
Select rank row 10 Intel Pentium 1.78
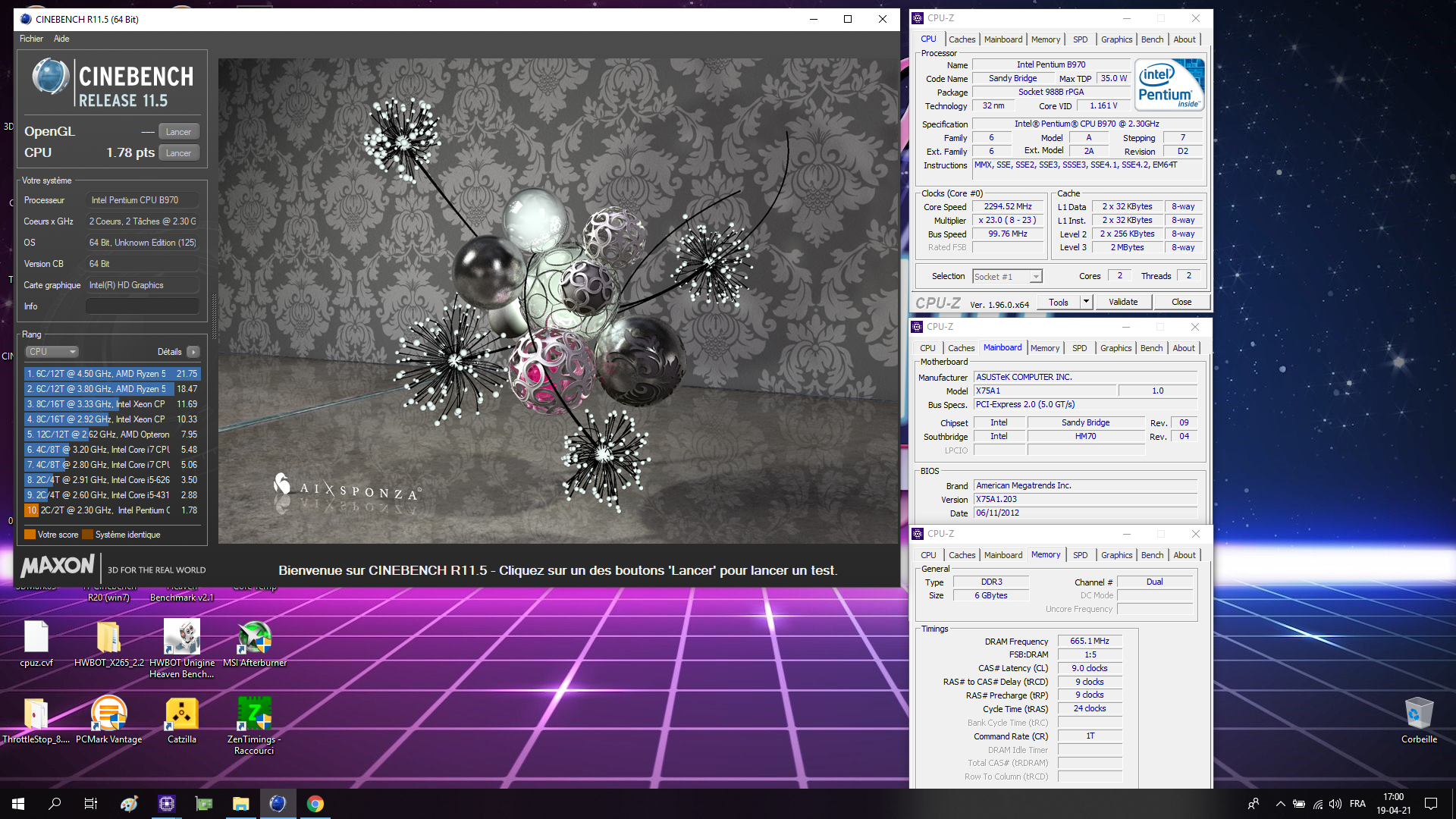pyautogui.click(x=112, y=510)
